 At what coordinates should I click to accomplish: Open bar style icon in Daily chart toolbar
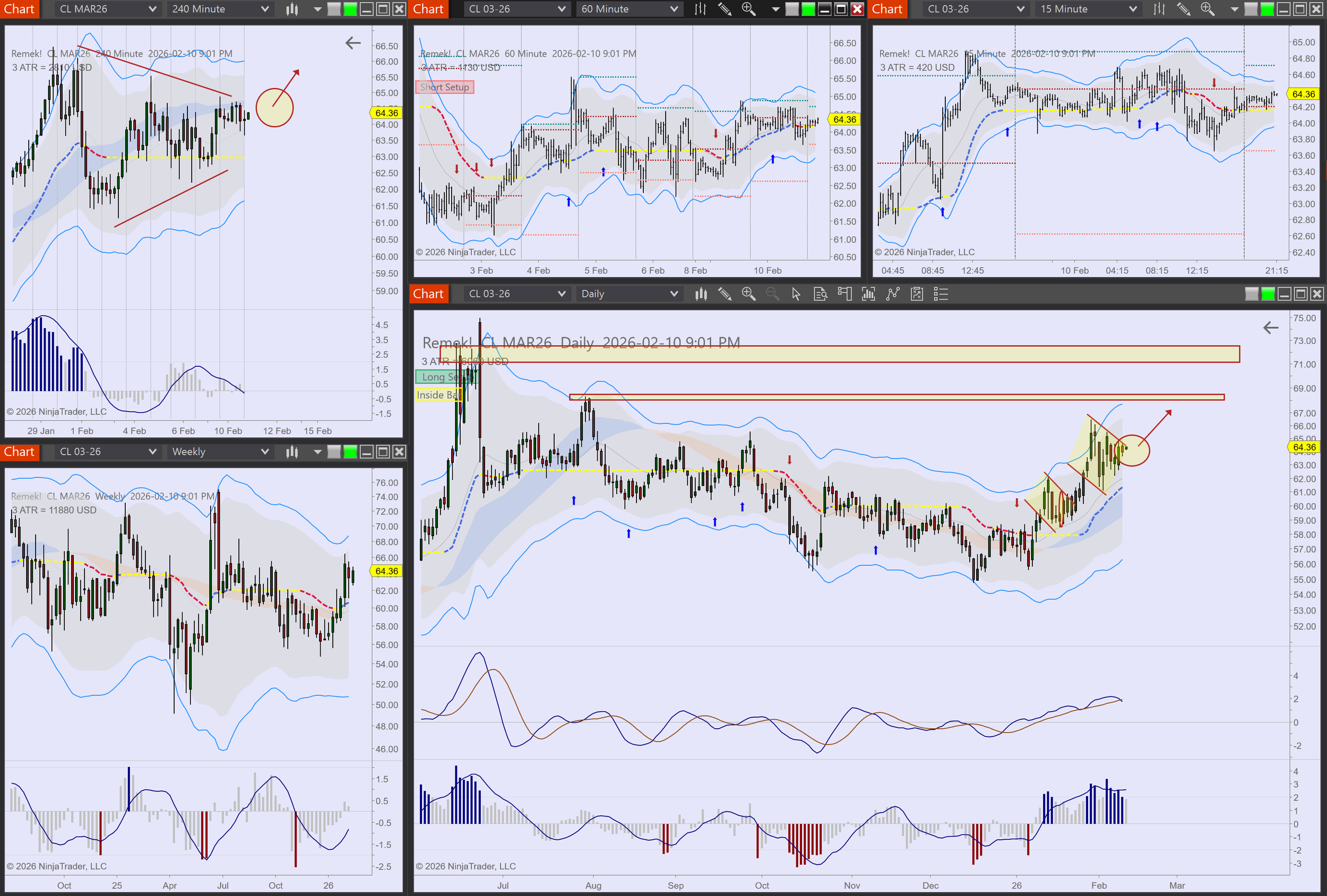tap(701, 294)
